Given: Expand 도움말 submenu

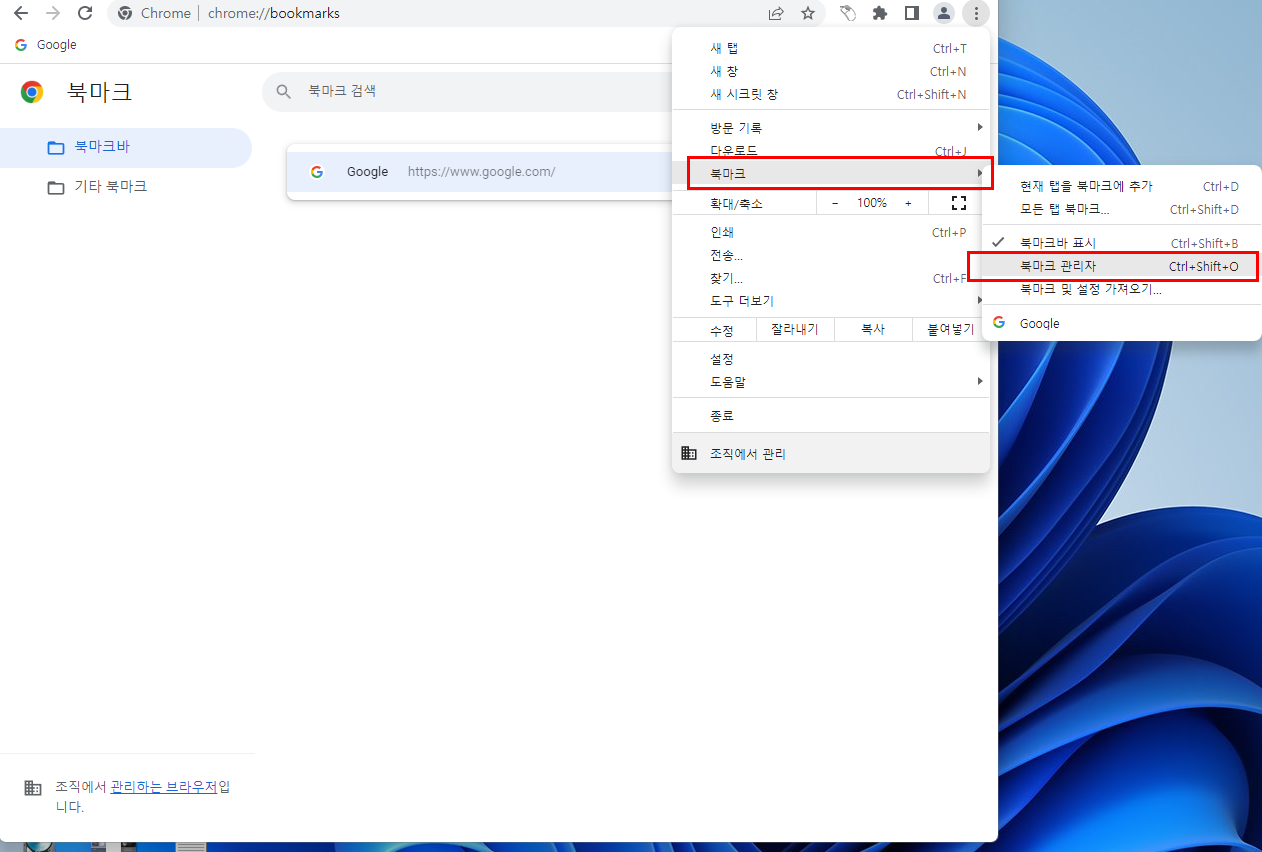Looking at the screenshot, I should pos(831,382).
